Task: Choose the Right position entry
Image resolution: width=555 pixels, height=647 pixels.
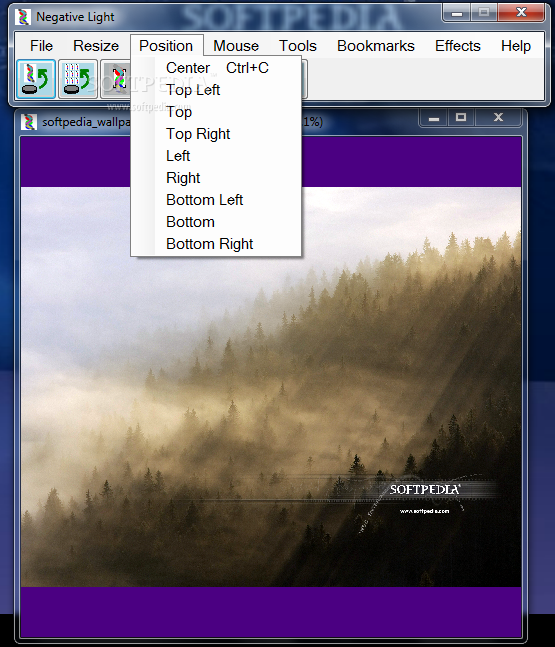Action: 216,178
